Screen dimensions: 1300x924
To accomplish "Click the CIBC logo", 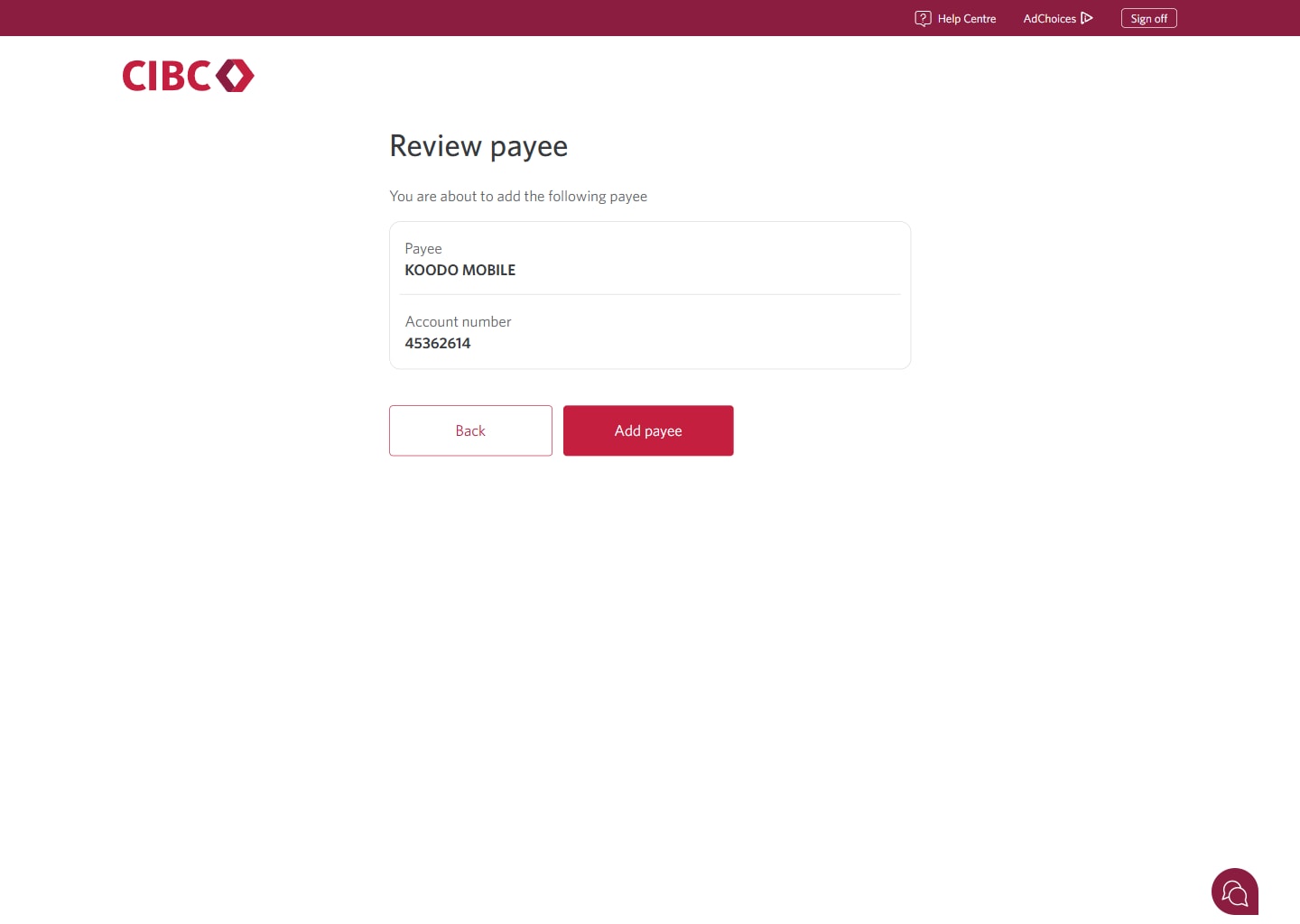I will [x=188, y=76].
